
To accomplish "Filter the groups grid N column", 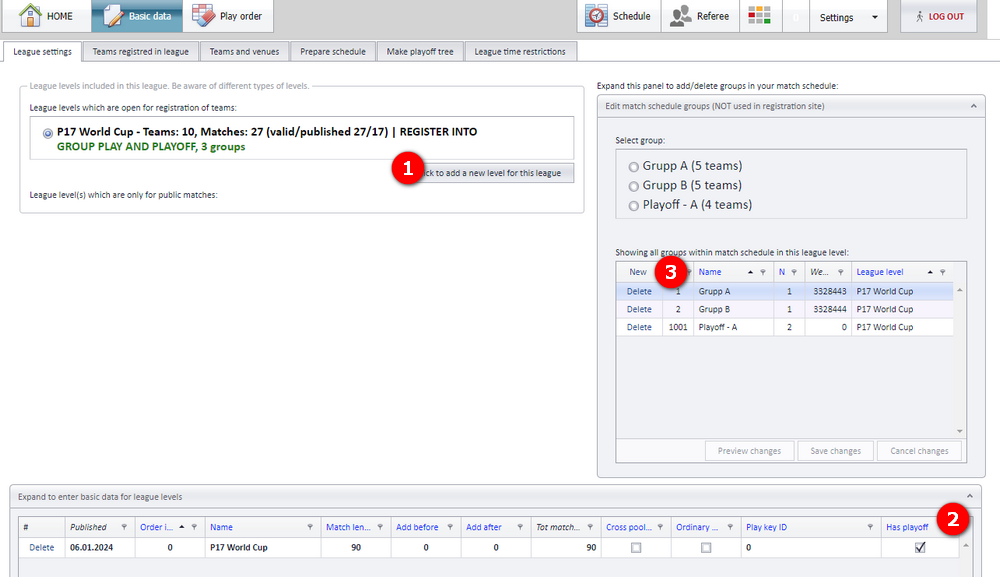I will [794, 272].
